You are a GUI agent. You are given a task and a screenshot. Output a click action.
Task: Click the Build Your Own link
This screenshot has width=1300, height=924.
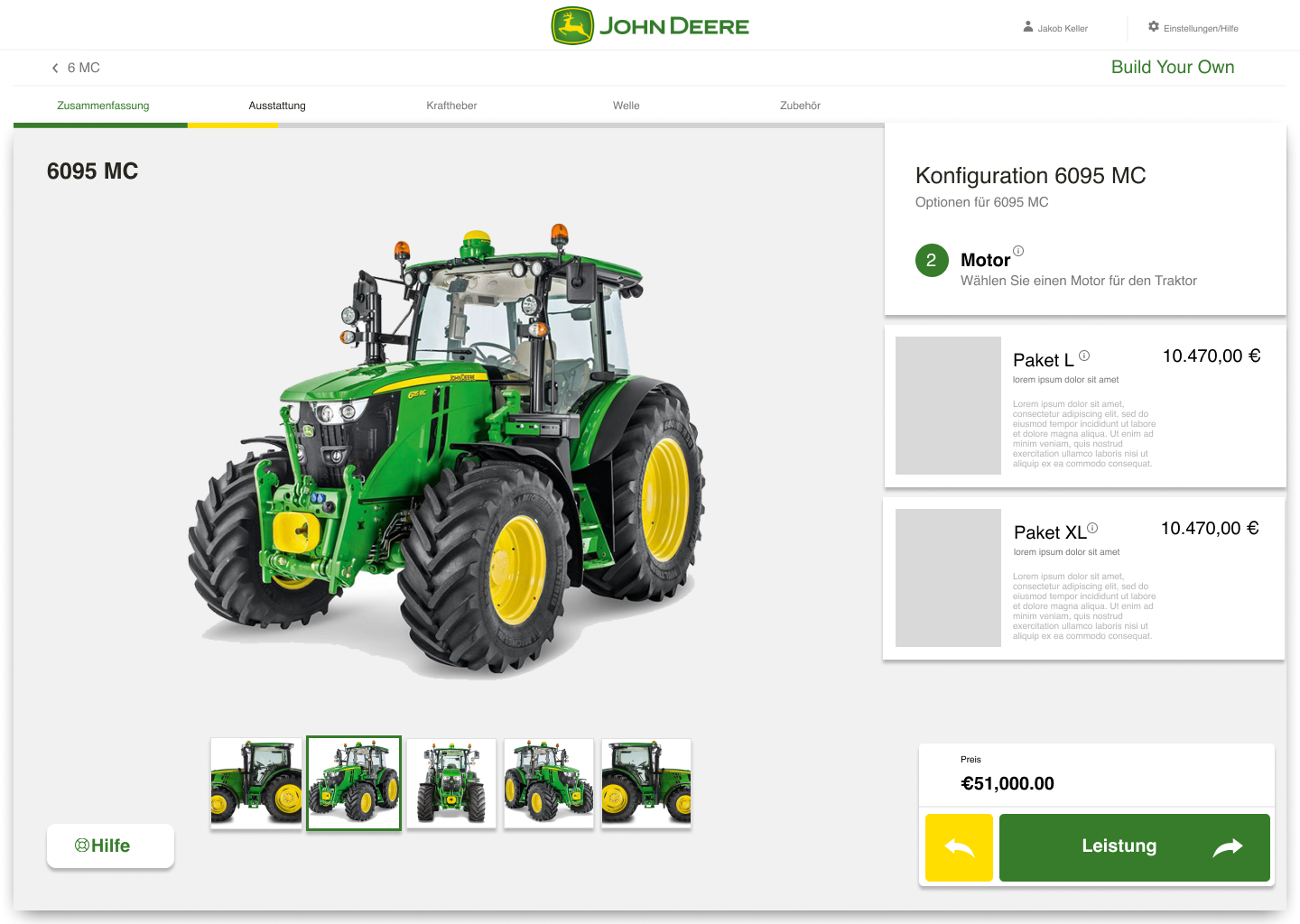(1172, 68)
